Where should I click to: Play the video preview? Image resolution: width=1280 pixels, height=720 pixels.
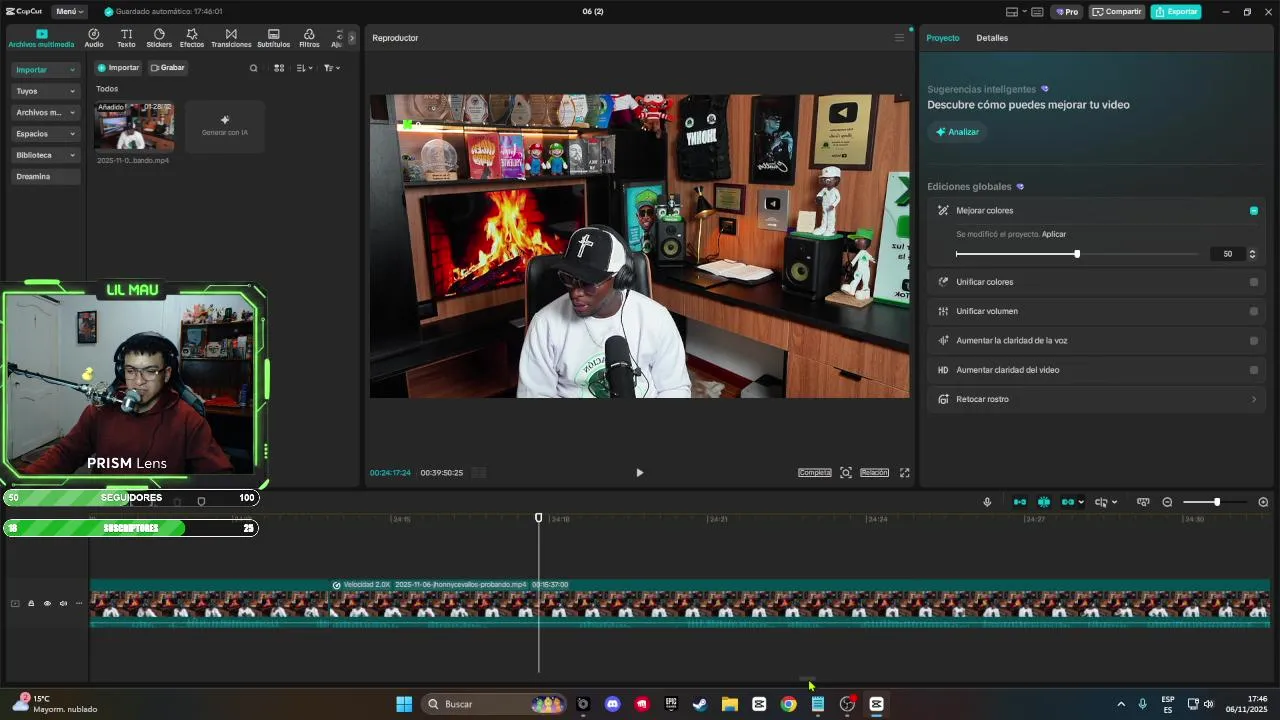coord(640,473)
